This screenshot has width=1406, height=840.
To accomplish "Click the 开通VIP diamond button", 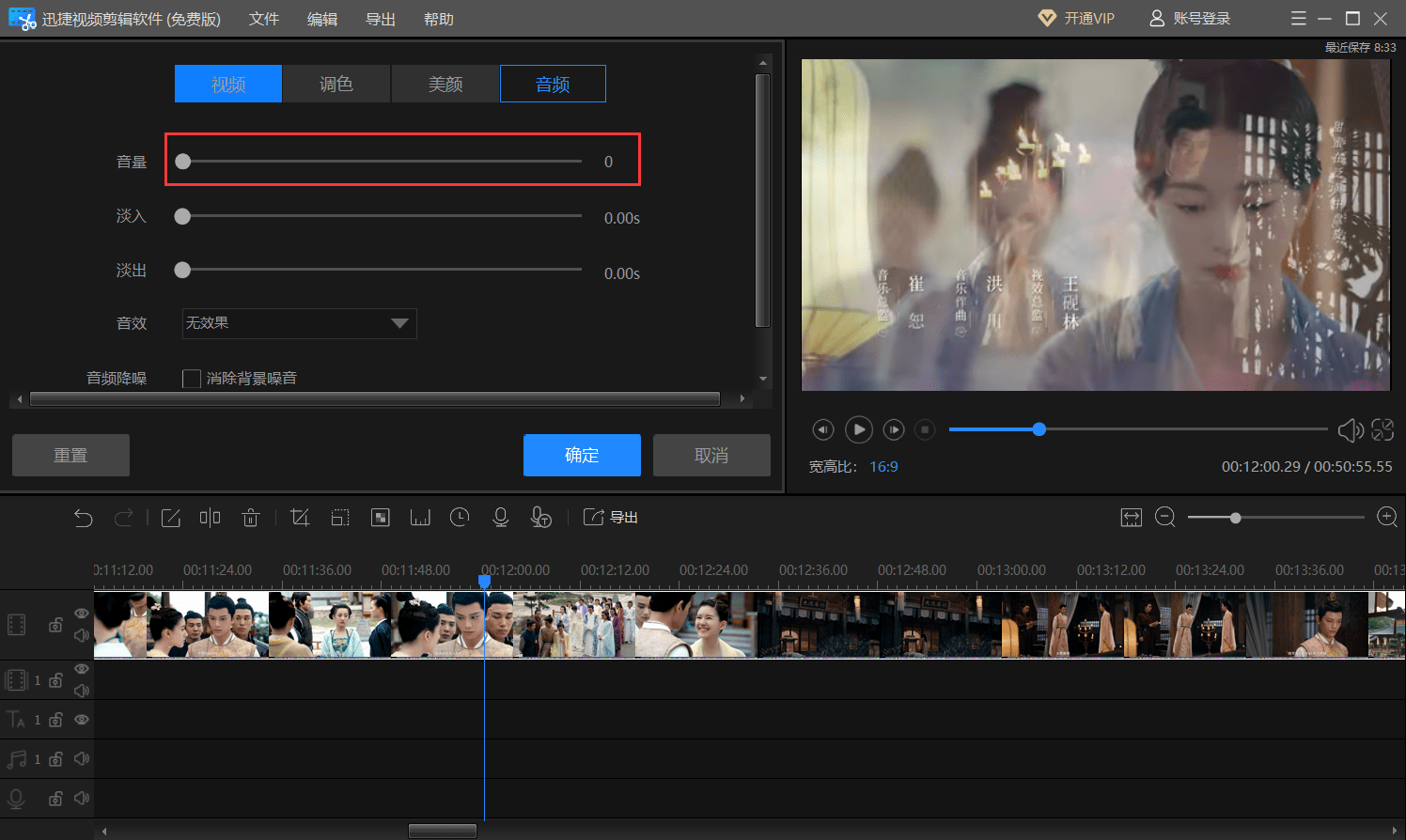I will tap(1076, 19).
